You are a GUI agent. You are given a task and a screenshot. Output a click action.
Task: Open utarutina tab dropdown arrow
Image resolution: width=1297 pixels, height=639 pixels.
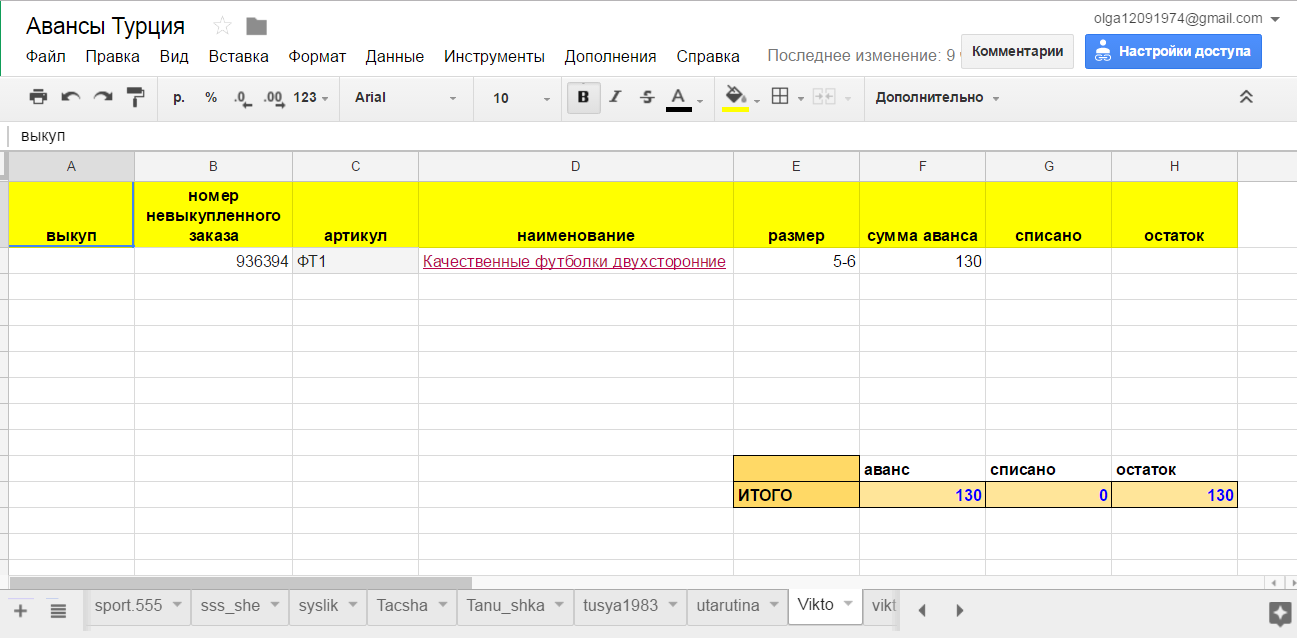[x=772, y=605]
